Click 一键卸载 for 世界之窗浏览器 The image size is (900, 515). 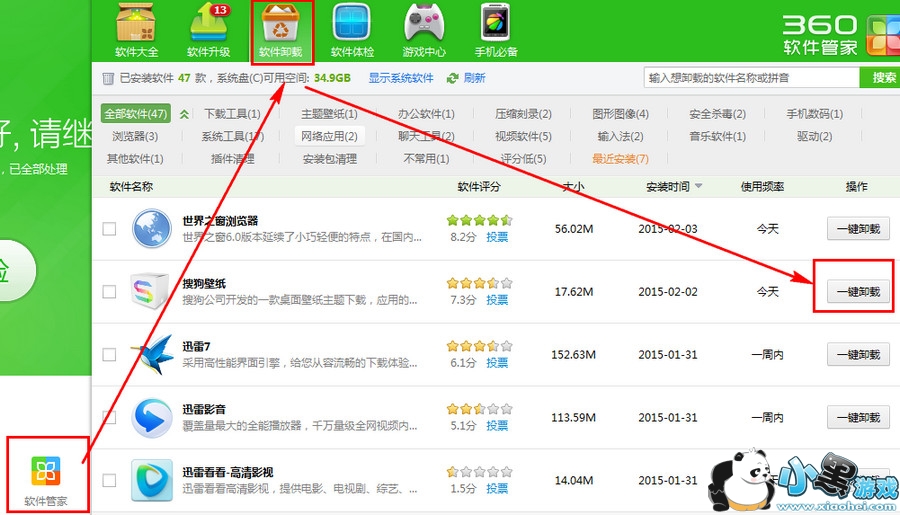coord(858,229)
